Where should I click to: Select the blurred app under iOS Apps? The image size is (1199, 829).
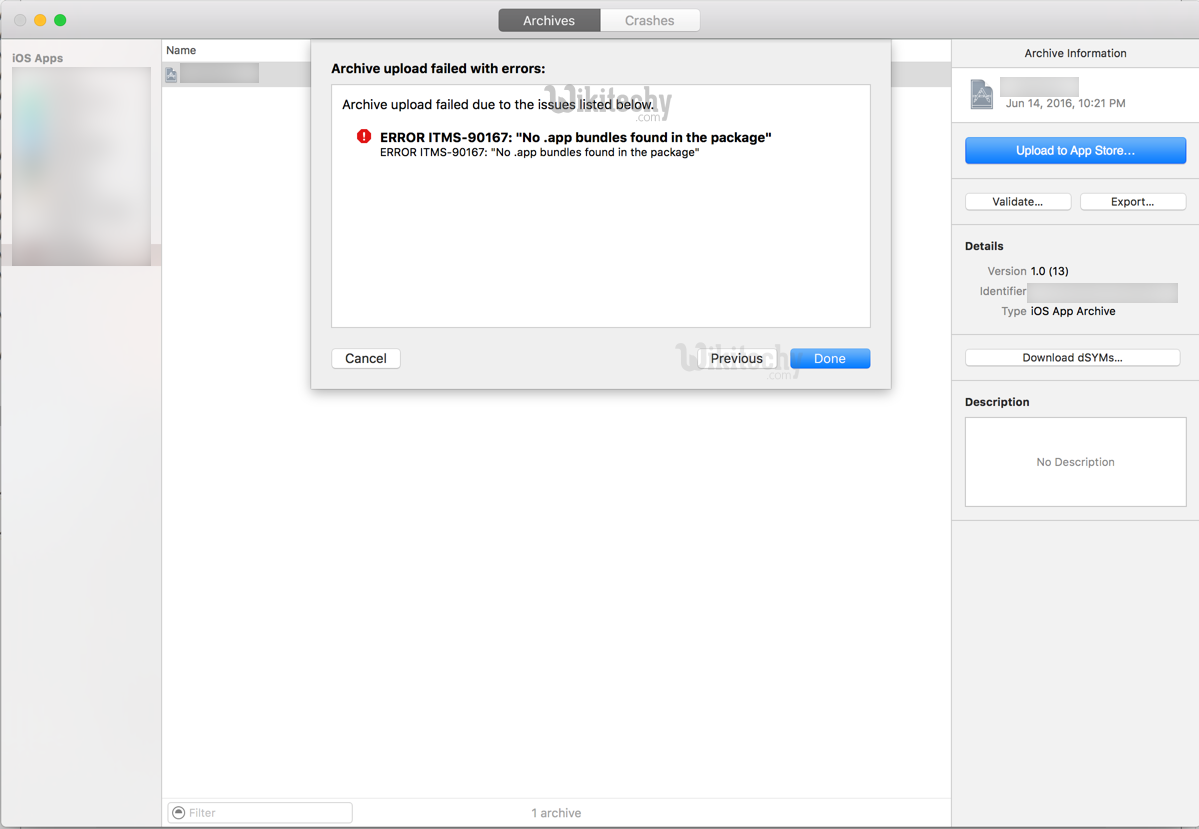coord(81,166)
